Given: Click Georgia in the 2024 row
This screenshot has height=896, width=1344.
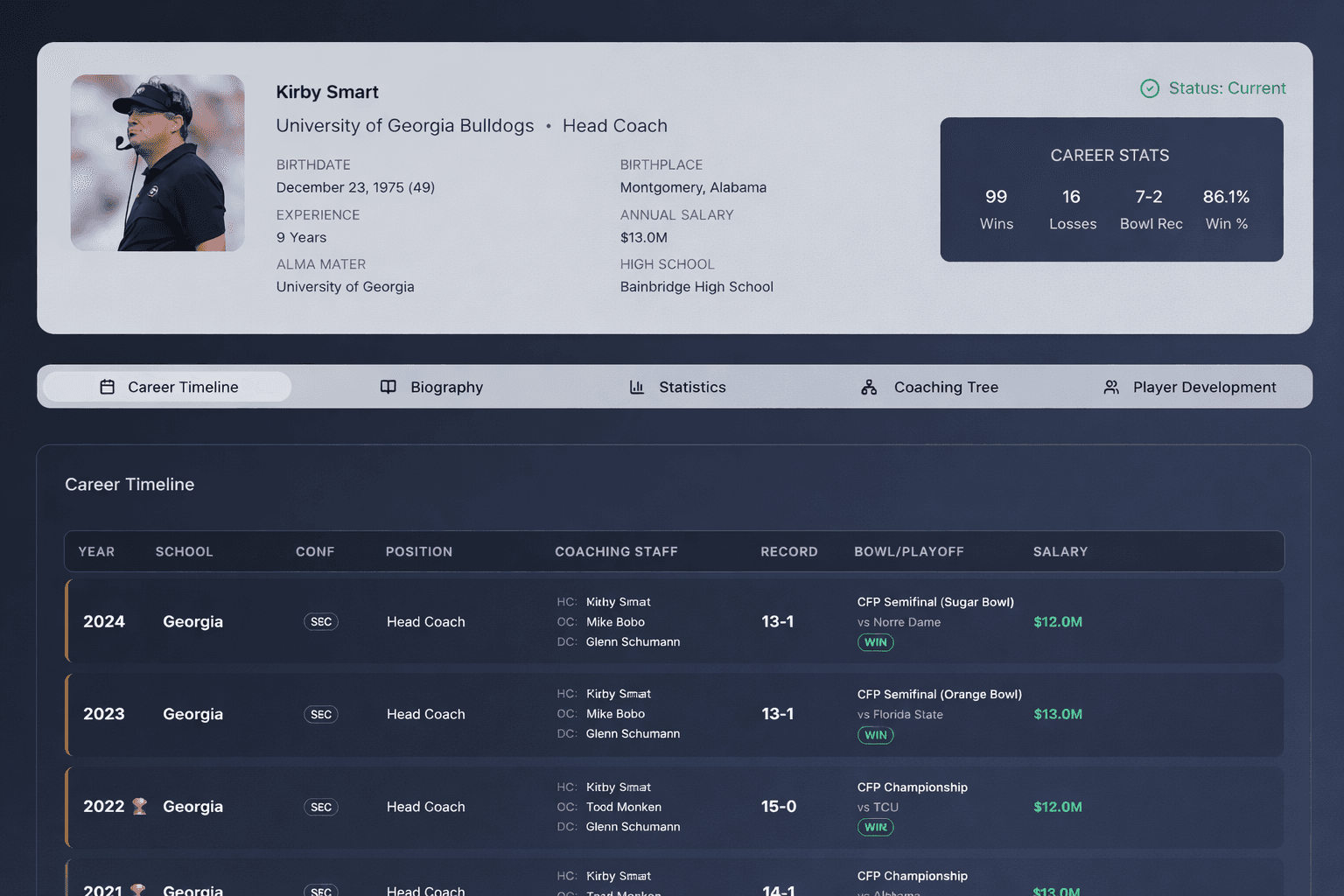Looking at the screenshot, I should (x=192, y=621).
